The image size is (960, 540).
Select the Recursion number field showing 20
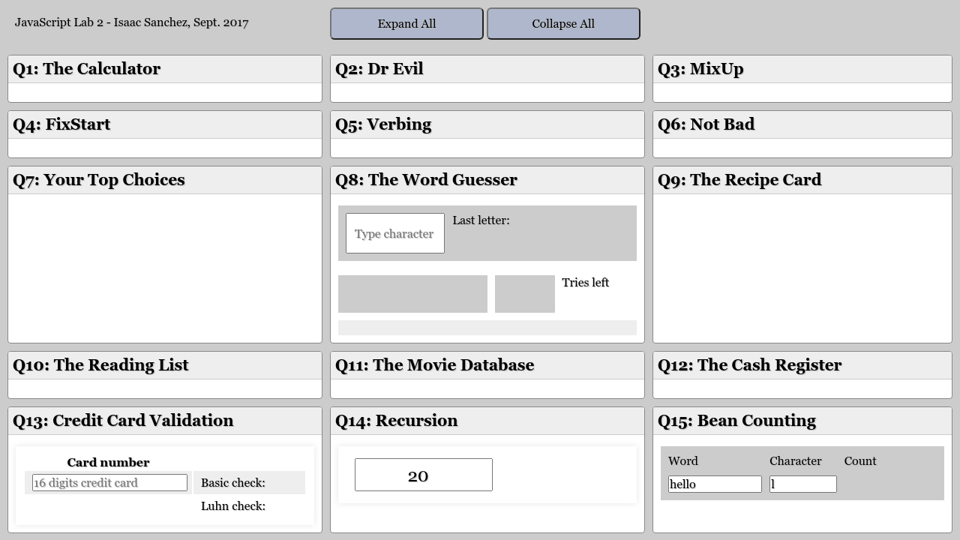tap(423, 475)
